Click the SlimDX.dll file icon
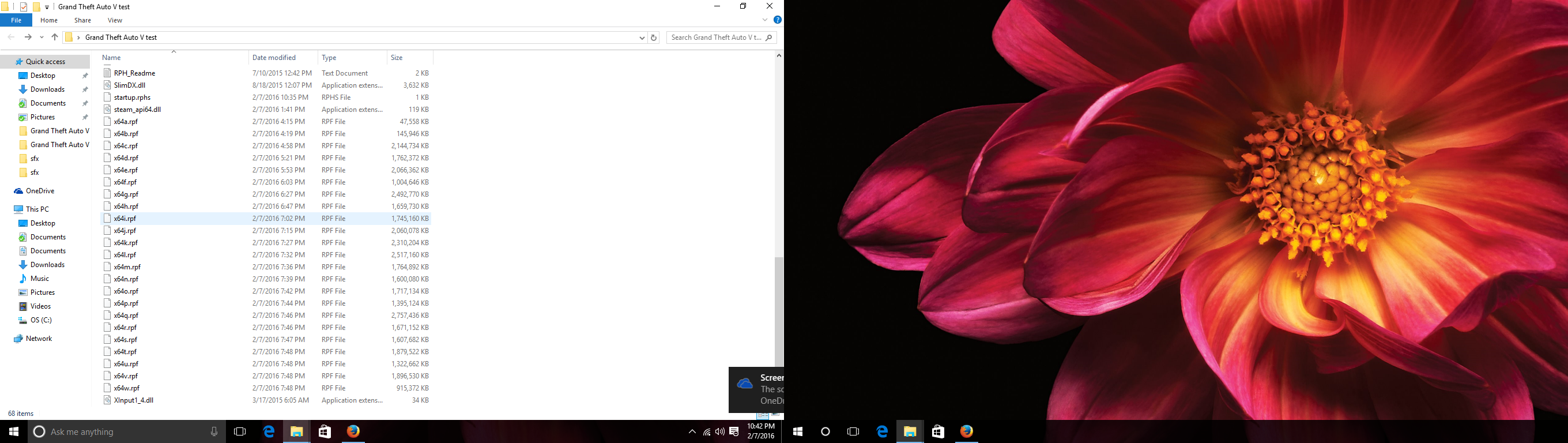The width and height of the screenshot is (1568, 443). pos(108,85)
